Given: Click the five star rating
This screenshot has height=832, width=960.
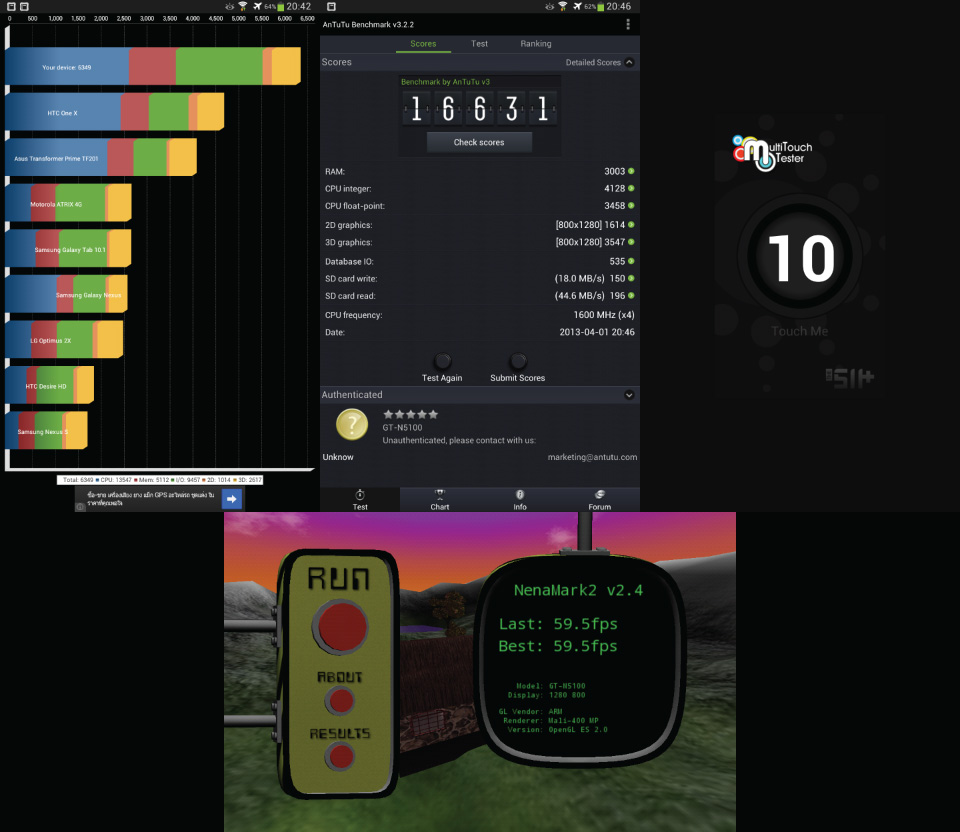Looking at the screenshot, I should 410,414.
